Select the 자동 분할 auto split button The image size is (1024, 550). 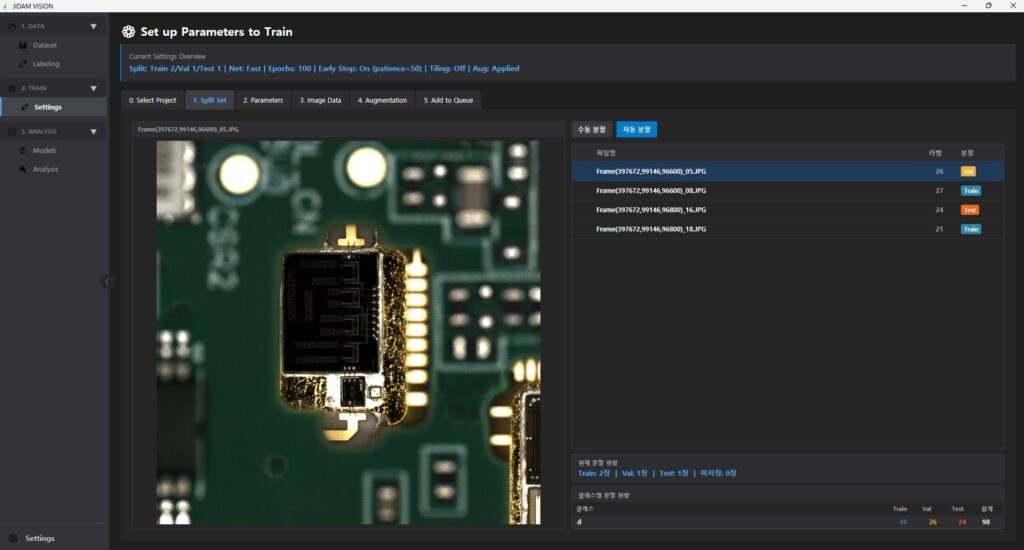(637, 129)
